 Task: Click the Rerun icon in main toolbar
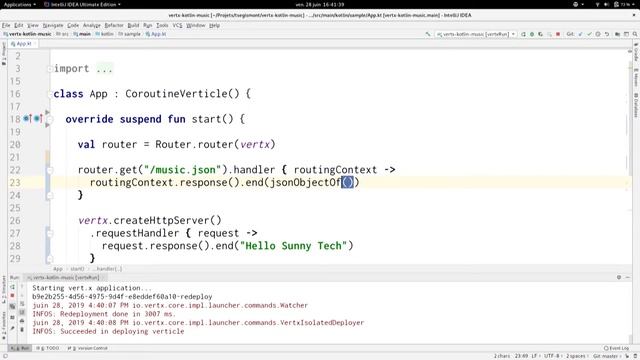click(523, 34)
